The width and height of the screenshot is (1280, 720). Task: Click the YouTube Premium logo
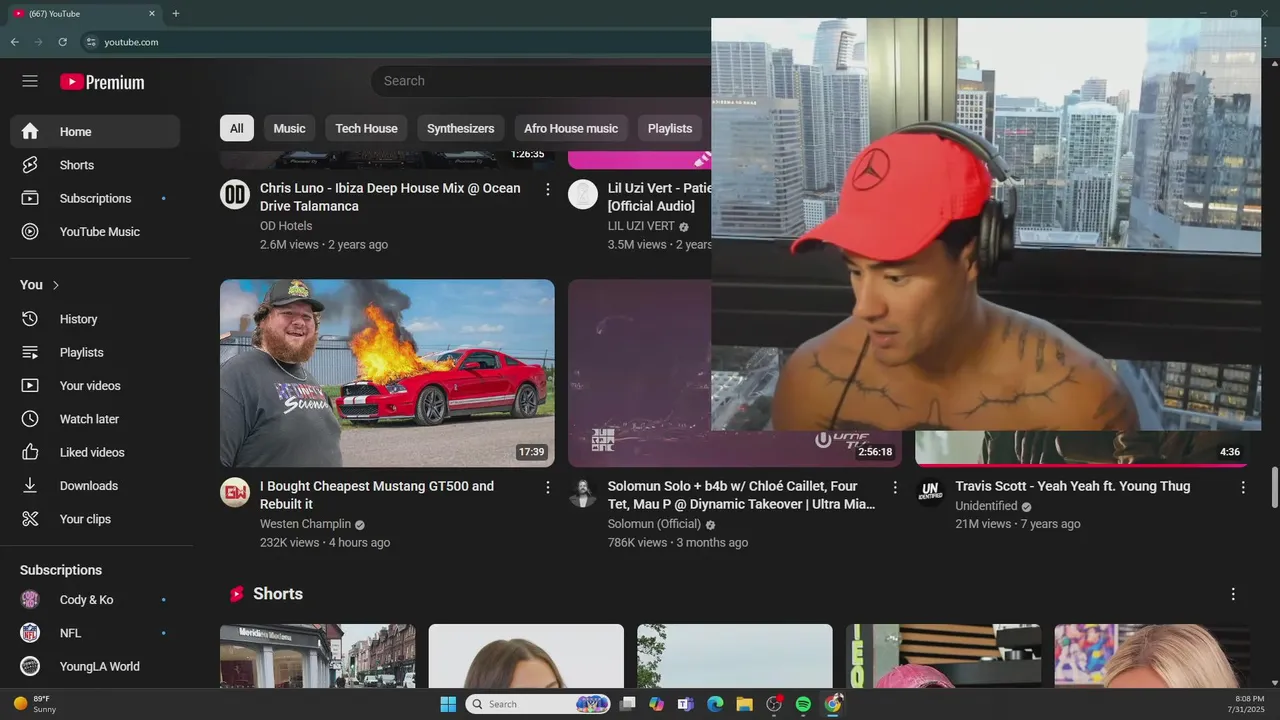click(102, 82)
